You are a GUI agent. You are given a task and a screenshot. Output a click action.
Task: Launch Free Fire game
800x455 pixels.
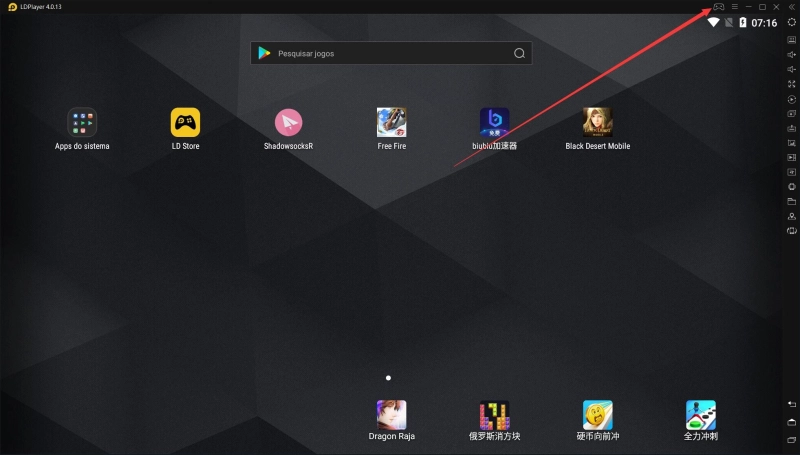(391, 122)
